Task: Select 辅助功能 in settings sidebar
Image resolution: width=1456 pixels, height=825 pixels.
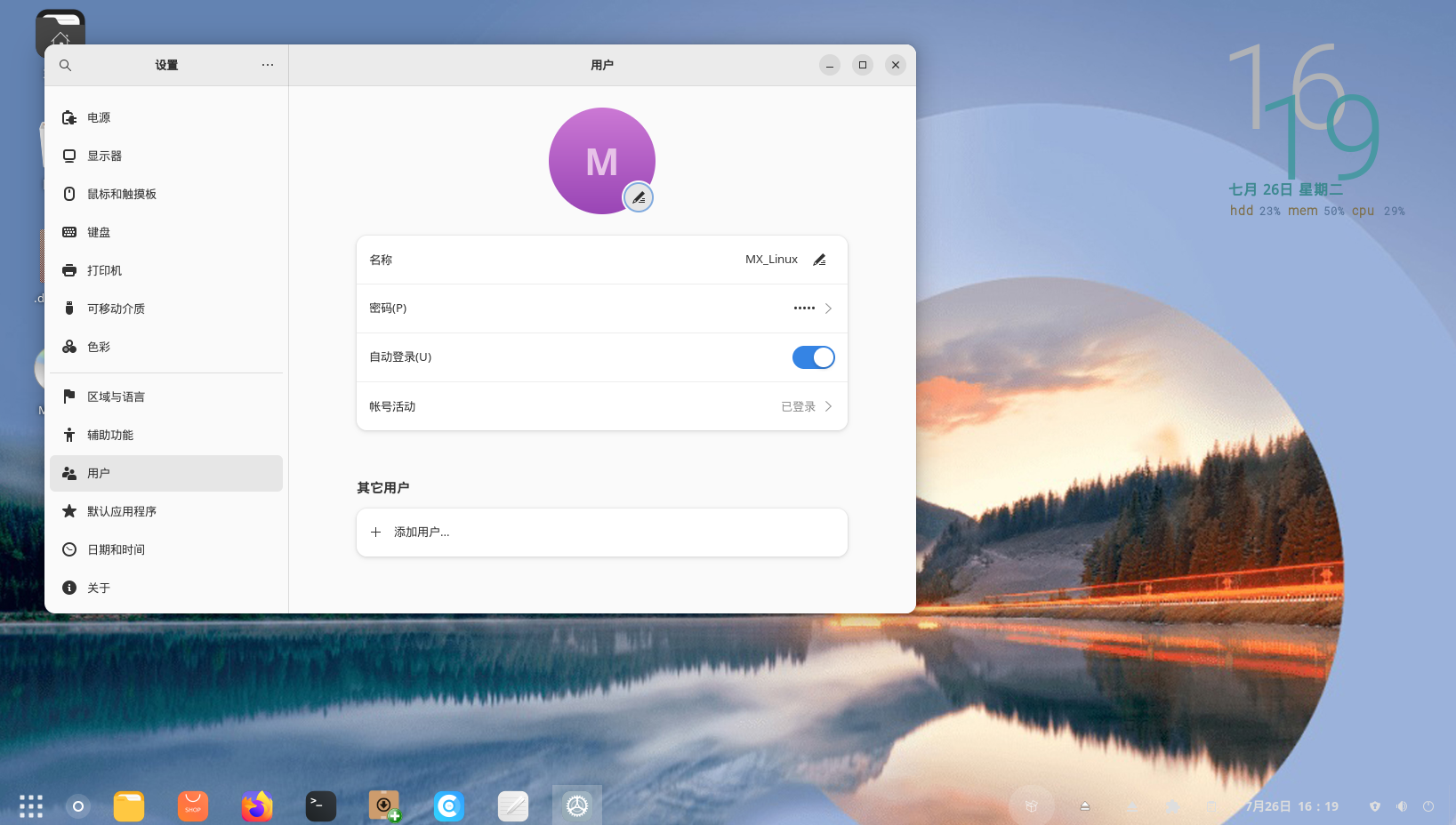Action: click(x=166, y=435)
